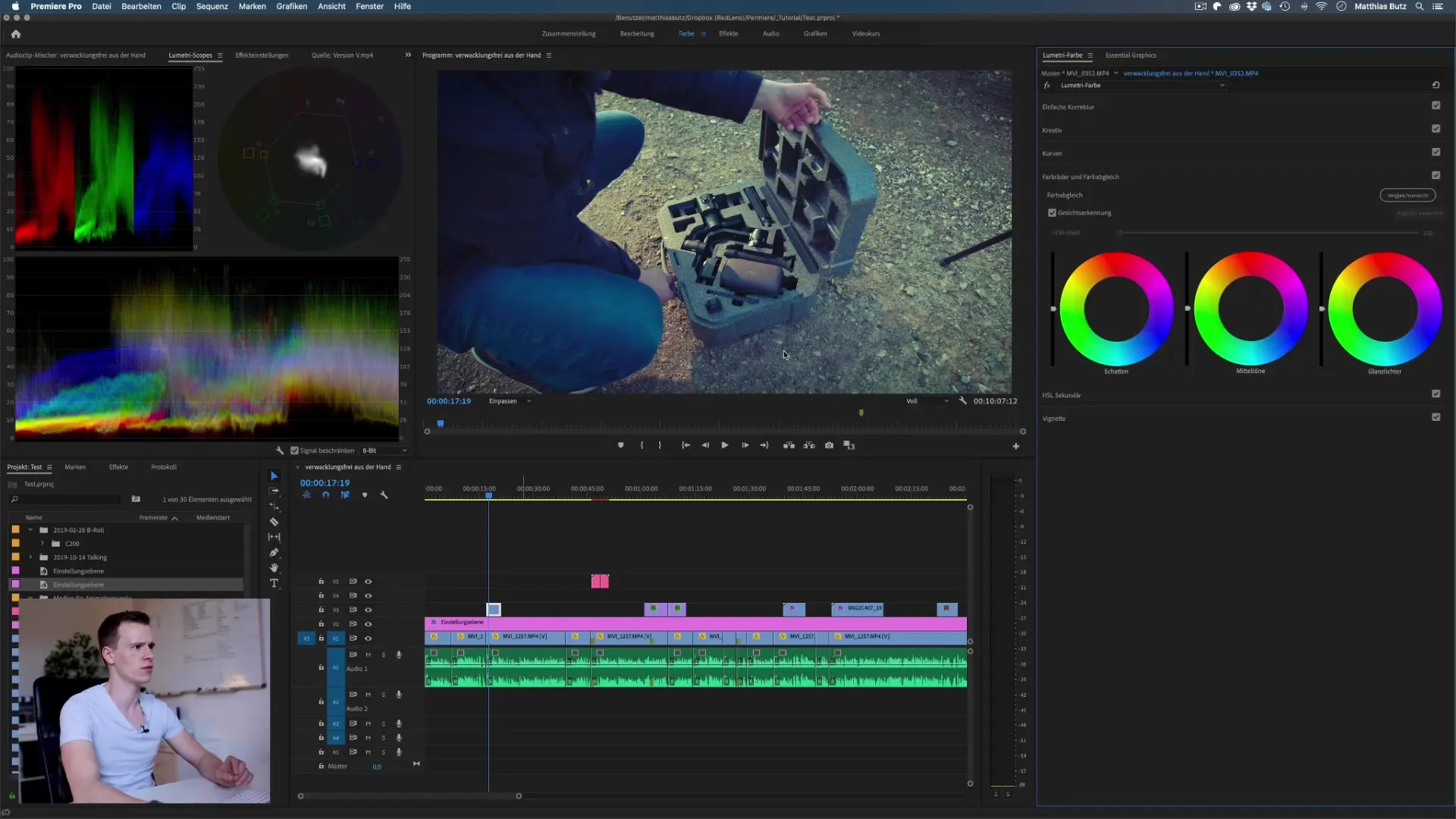Toggle Linked Selection in timeline

345,494
